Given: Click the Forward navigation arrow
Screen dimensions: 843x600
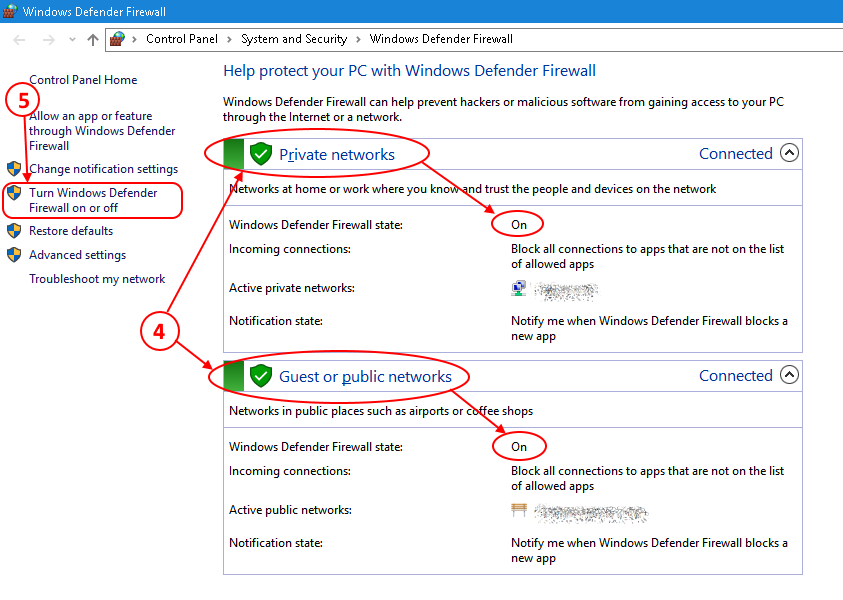Looking at the screenshot, I should click(x=48, y=39).
